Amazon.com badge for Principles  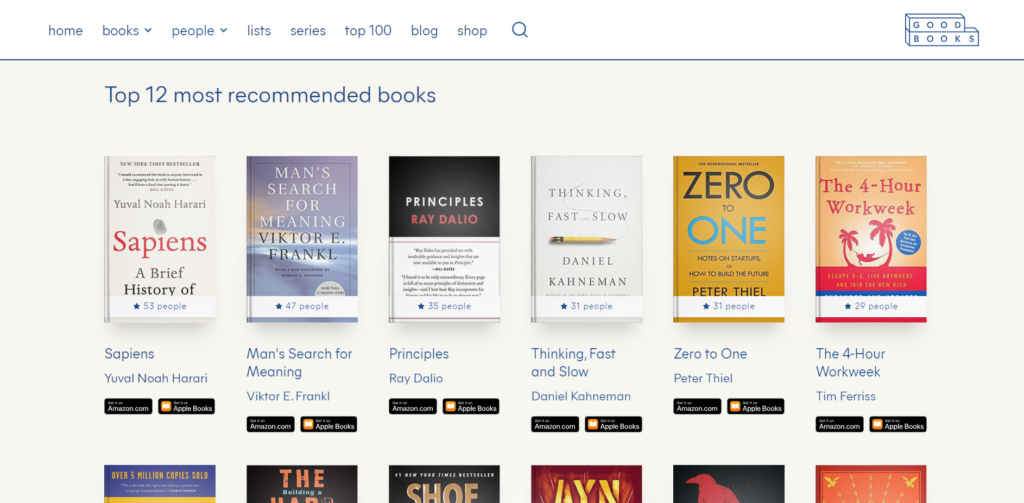(x=413, y=406)
